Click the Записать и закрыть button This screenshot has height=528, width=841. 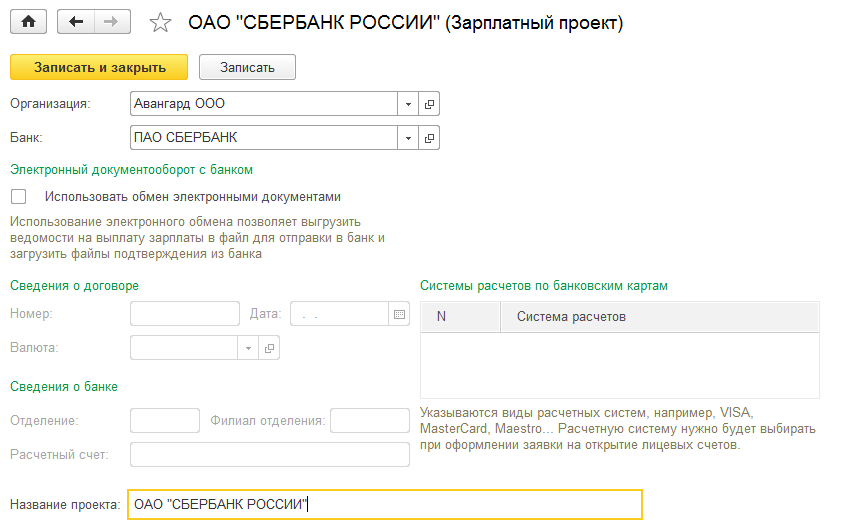[99, 67]
